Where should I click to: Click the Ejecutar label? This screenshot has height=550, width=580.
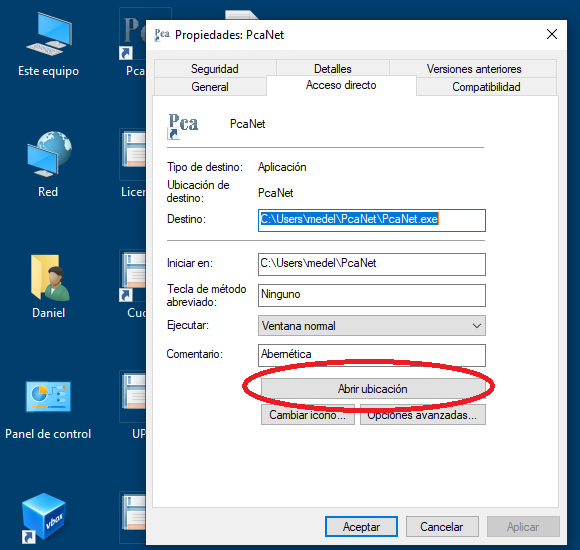pyautogui.click(x=188, y=325)
